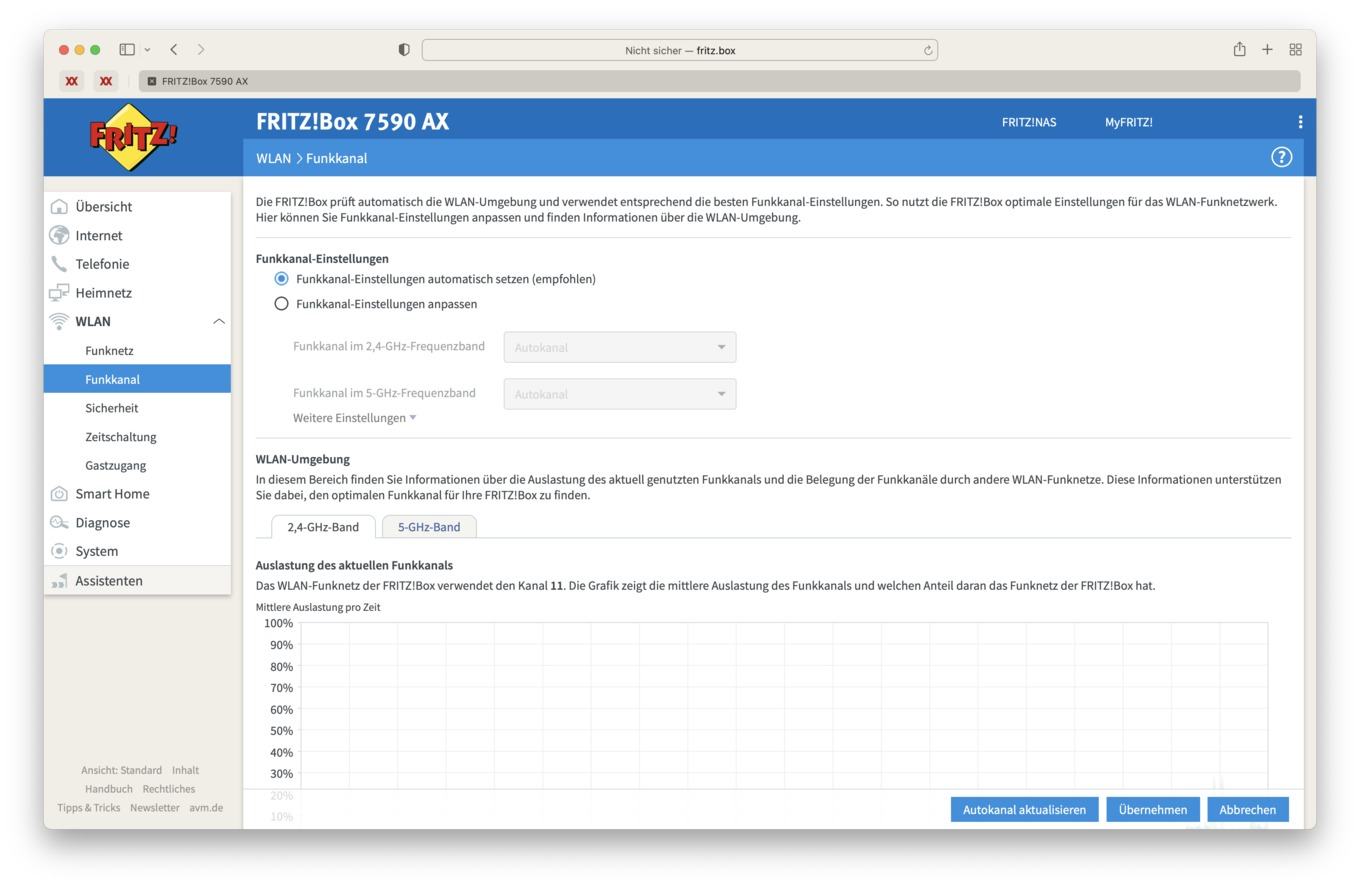This screenshot has height=887, width=1360.
Task: Click Ansicht: Standard footer link
Action: 121,770
